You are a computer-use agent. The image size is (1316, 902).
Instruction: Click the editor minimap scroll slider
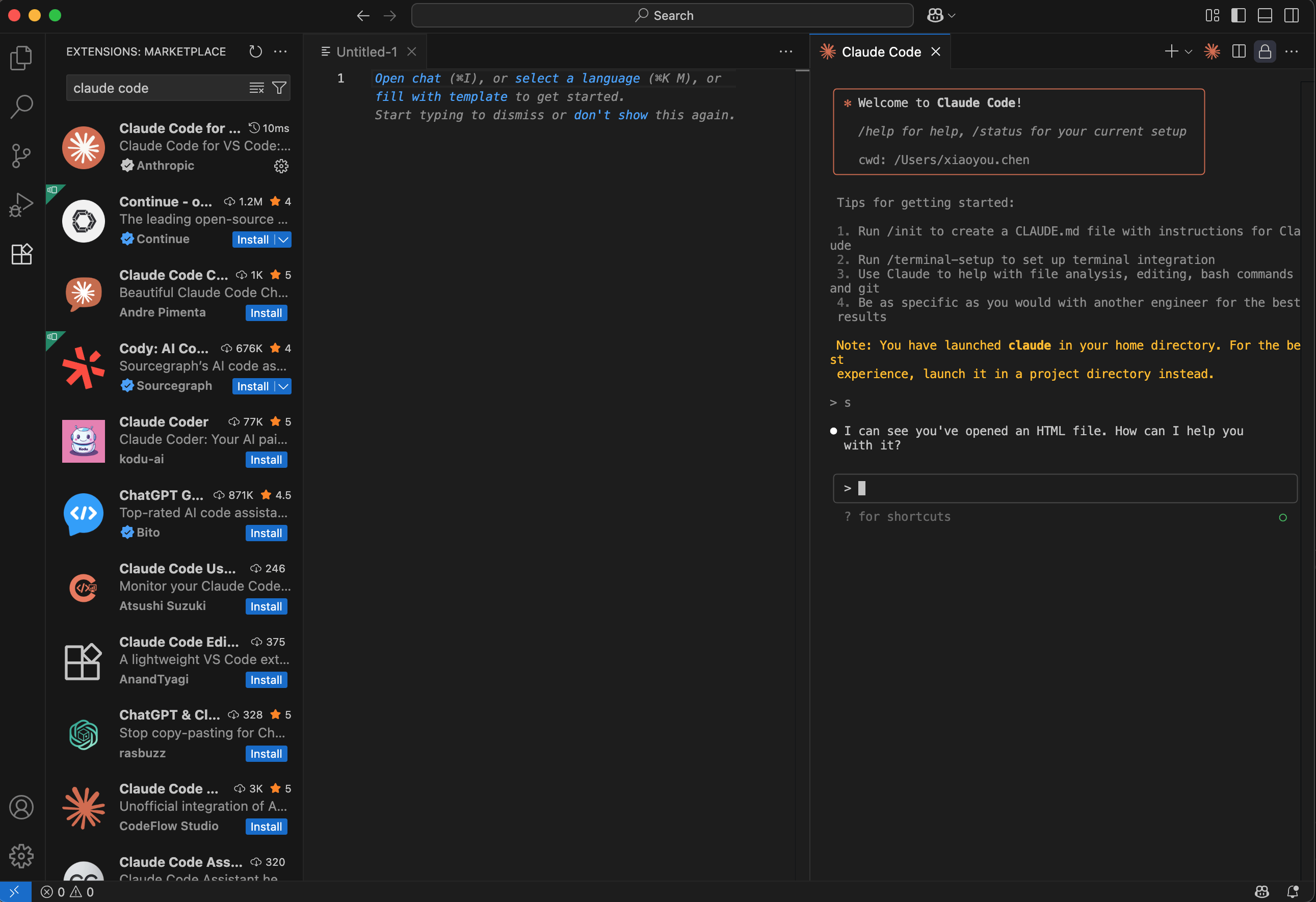click(802, 70)
